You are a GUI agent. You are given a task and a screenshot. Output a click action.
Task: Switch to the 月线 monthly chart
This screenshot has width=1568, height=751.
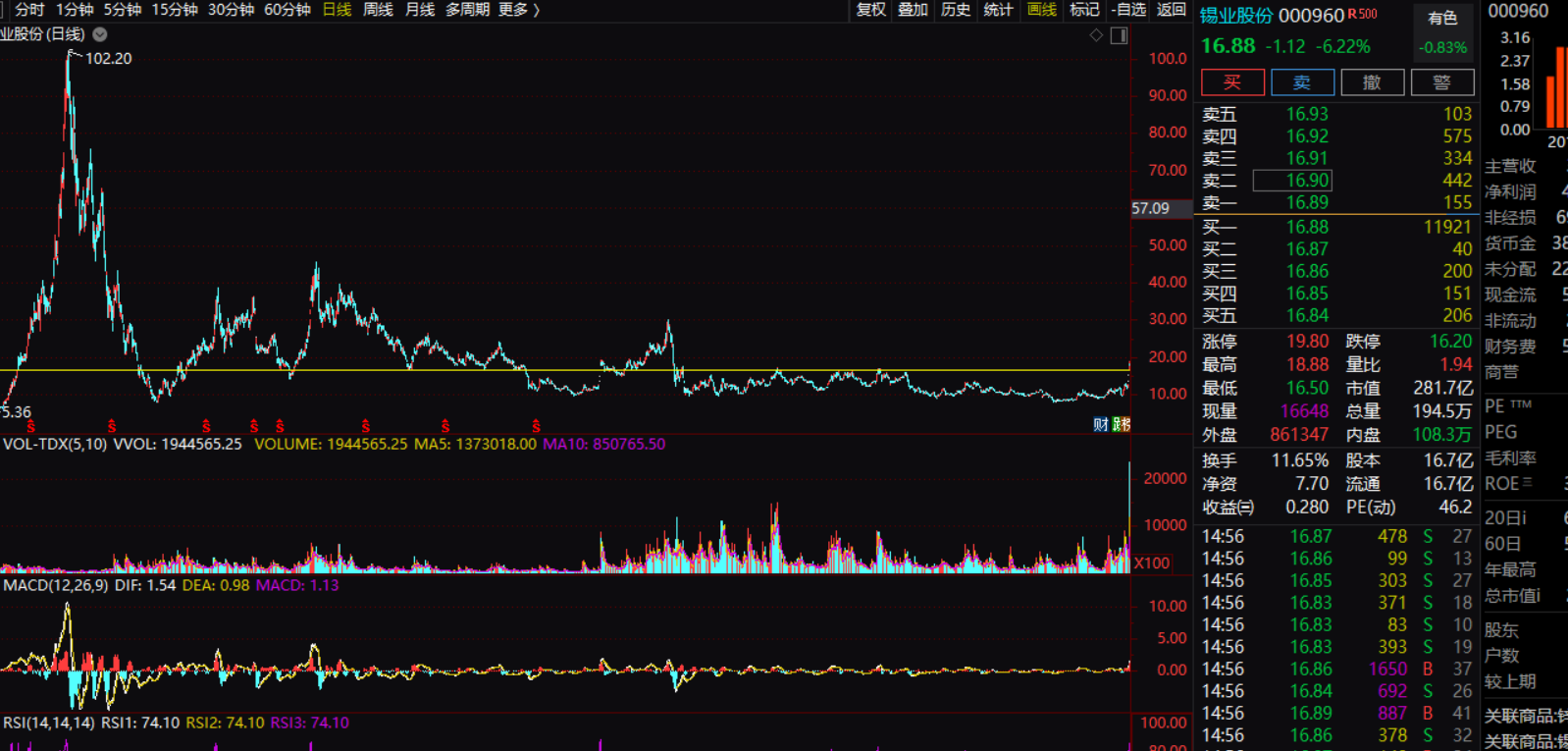[420, 10]
